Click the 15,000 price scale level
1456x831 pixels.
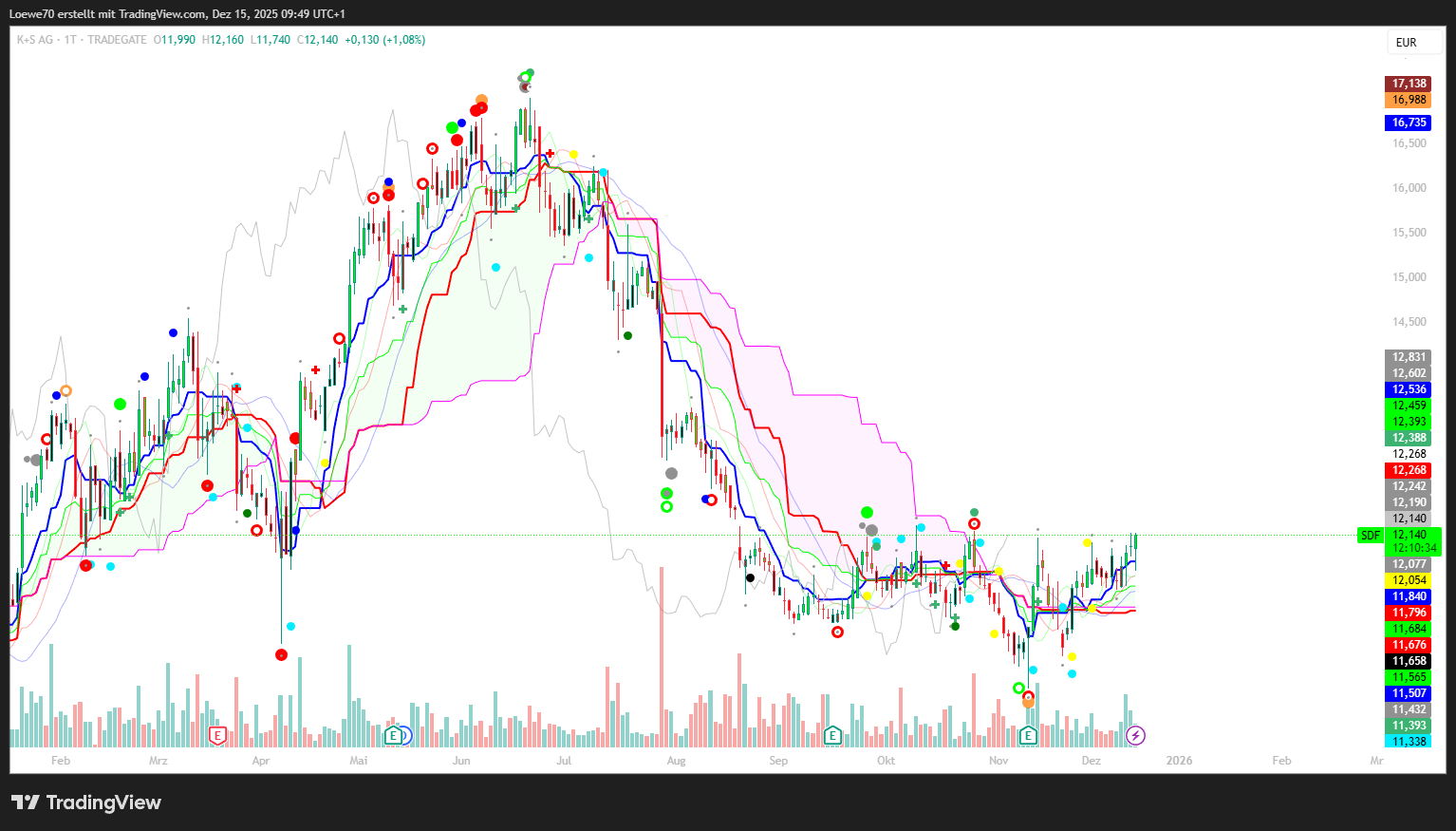(1409, 277)
